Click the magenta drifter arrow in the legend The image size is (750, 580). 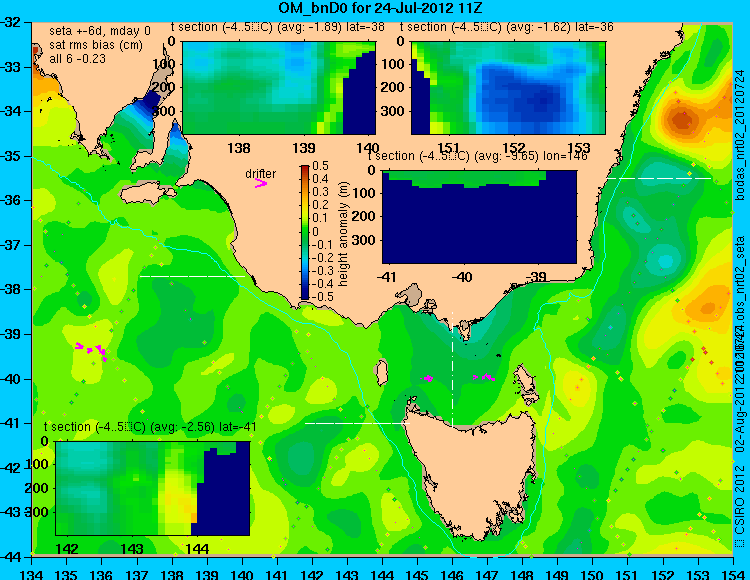pyautogui.click(x=261, y=183)
